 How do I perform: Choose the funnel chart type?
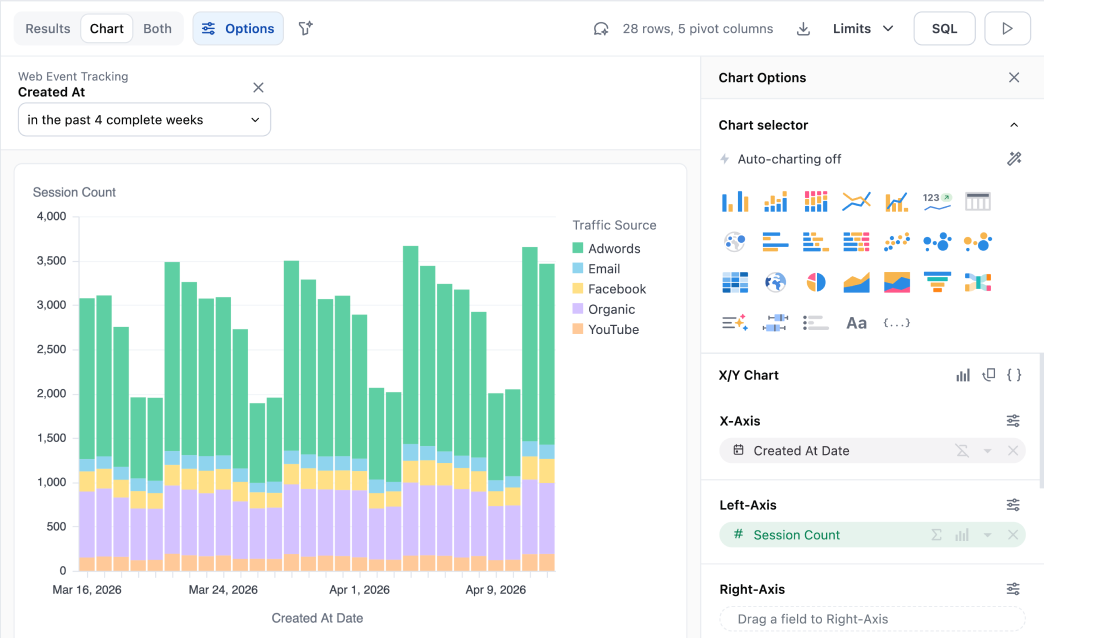click(937, 282)
